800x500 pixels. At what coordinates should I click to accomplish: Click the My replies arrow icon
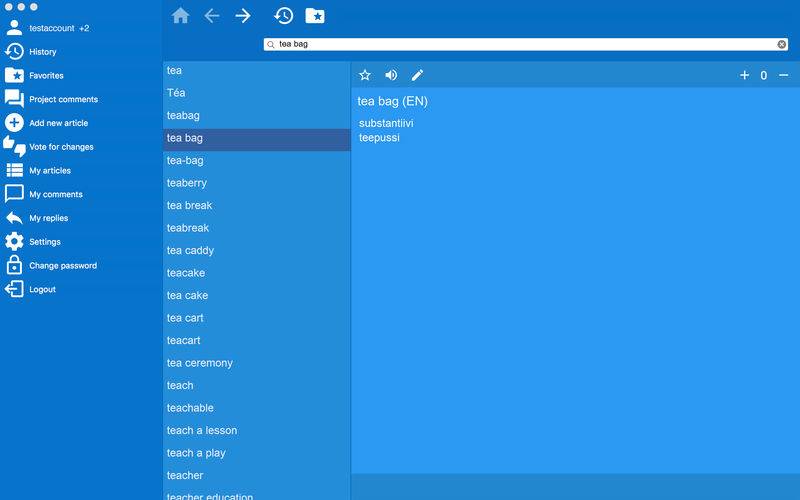click(14, 218)
